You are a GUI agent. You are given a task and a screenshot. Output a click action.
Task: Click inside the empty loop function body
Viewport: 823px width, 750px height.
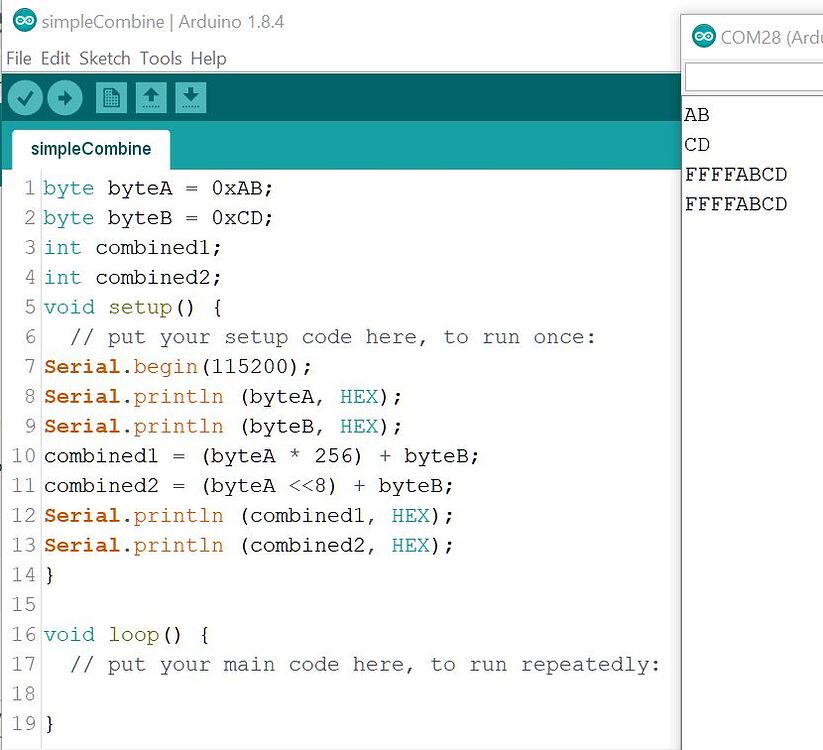(x=150, y=693)
